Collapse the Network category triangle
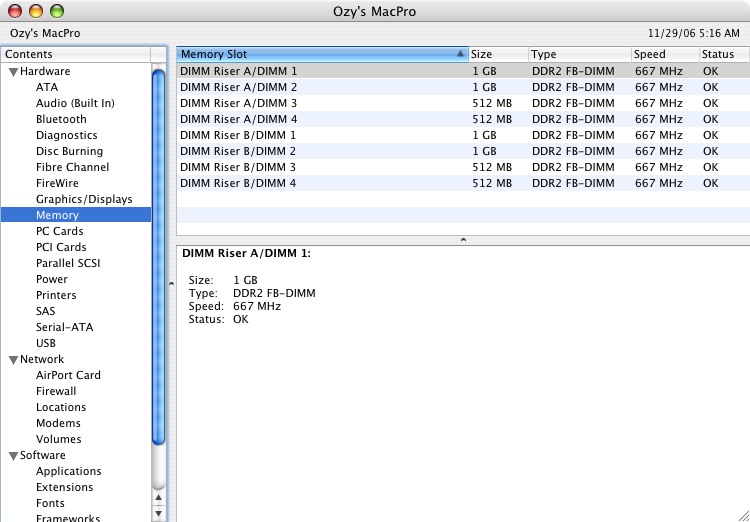 click(x=13, y=360)
